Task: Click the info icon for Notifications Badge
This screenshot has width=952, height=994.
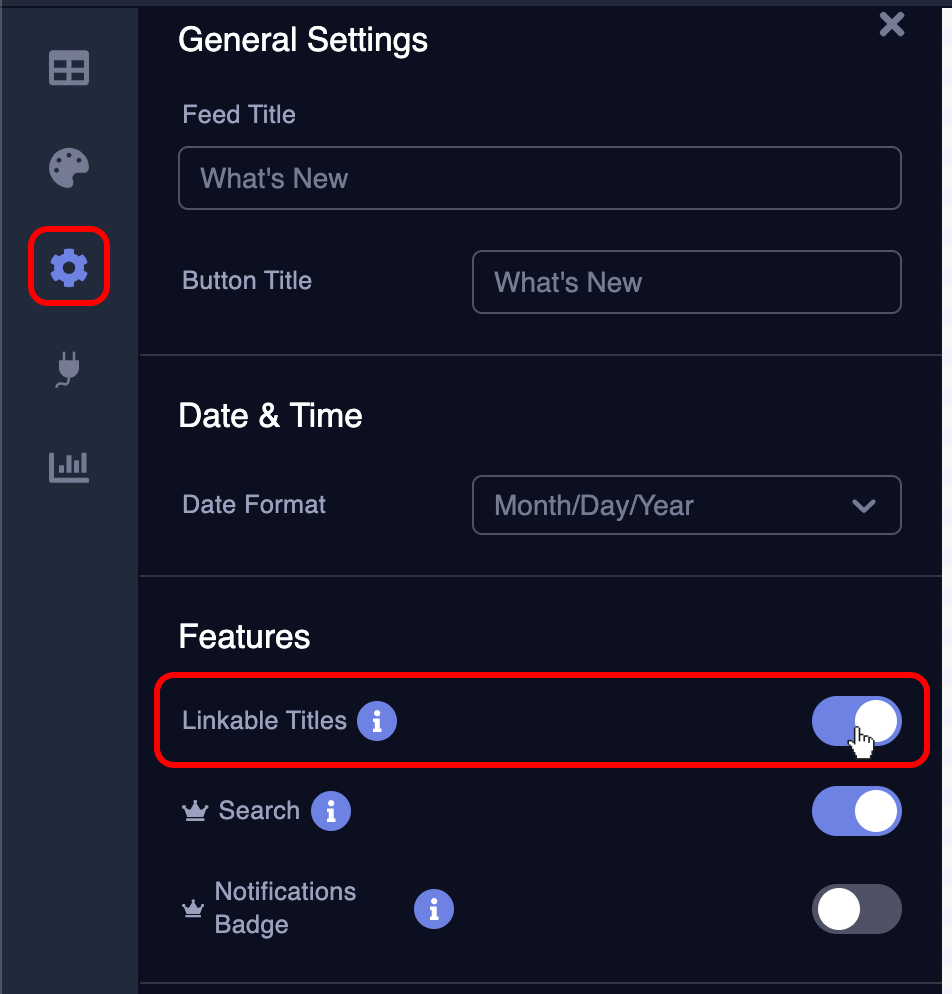Action: pos(434,909)
